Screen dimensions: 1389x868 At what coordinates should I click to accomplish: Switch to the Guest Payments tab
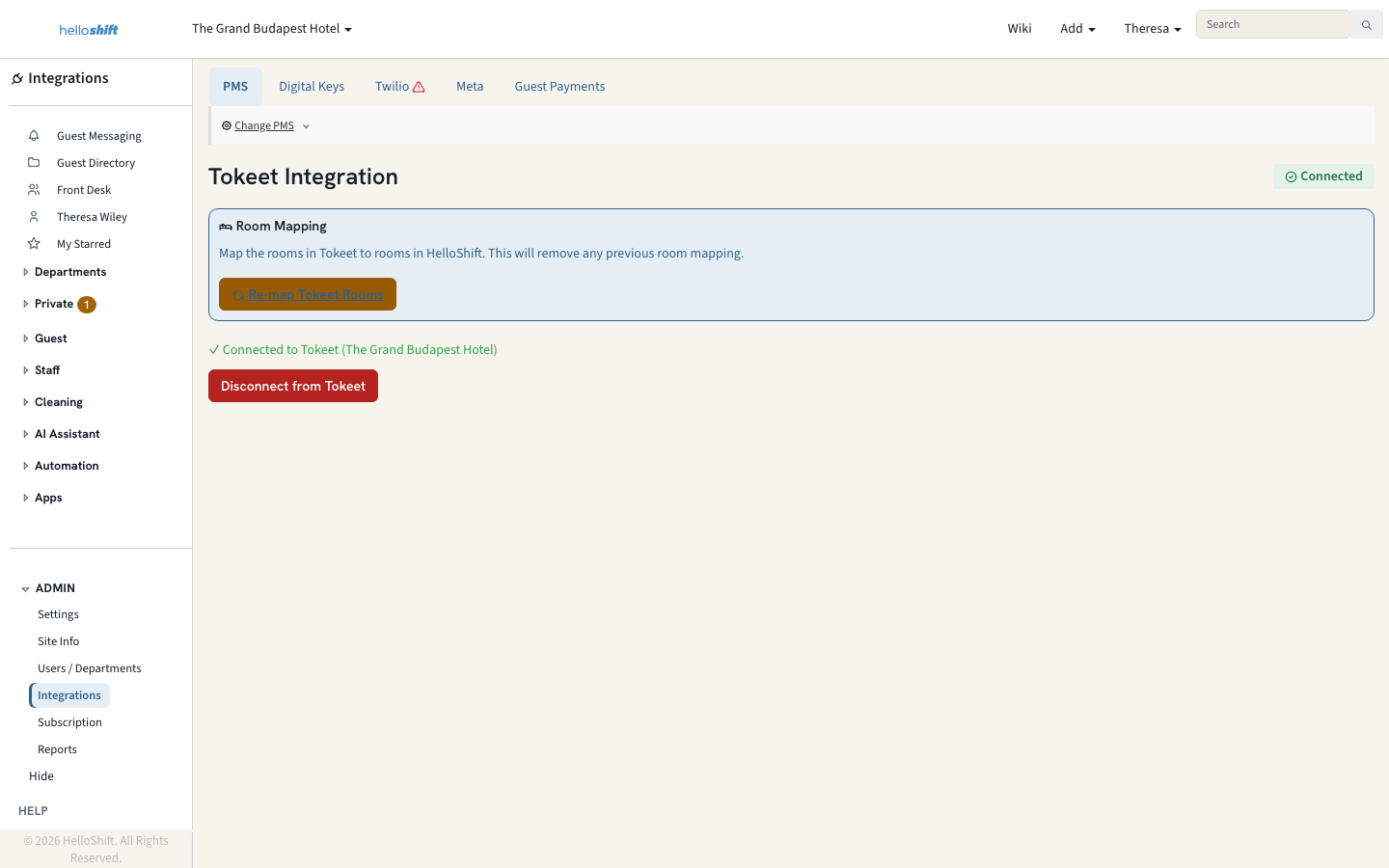point(559,87)
